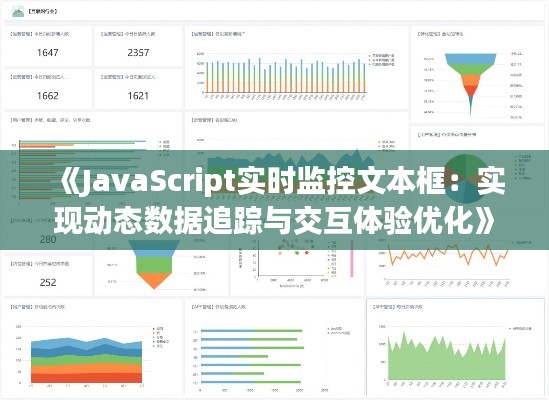Viewport: 549px width, 400px height.
Task: Select the pie chart behind the banner
Action: click(466, 179)
